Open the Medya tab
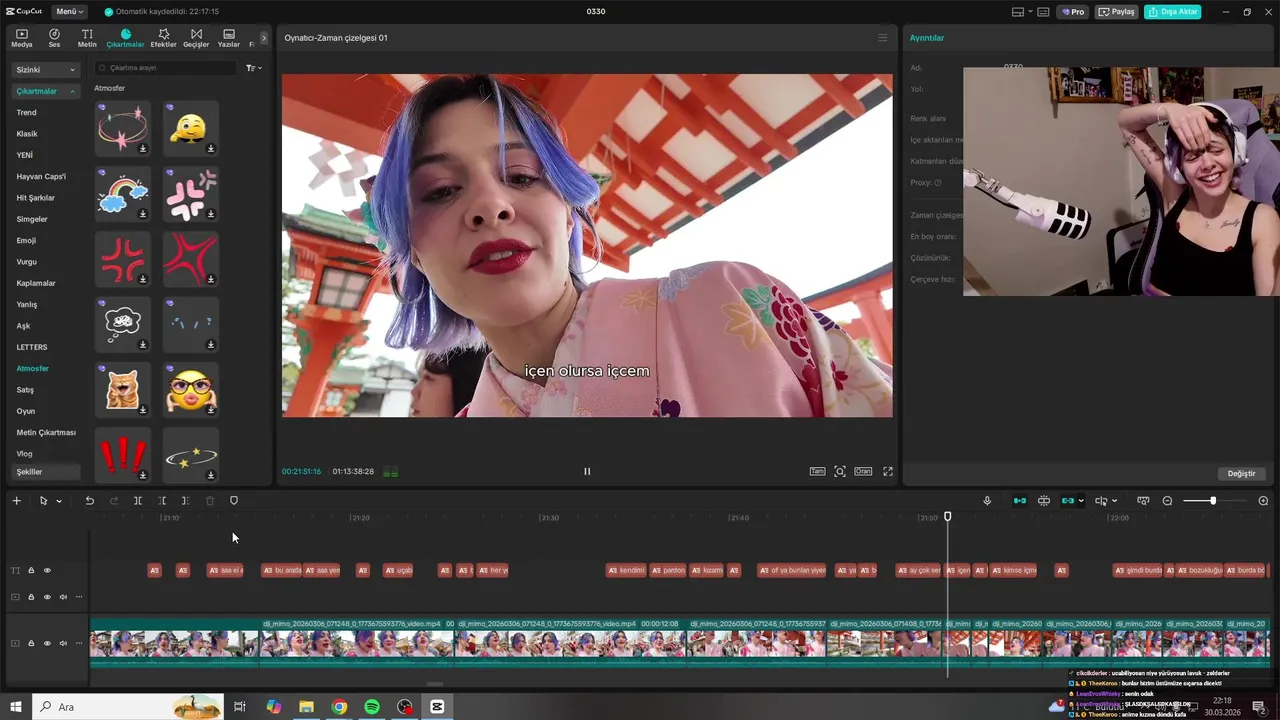 [22, 38]
